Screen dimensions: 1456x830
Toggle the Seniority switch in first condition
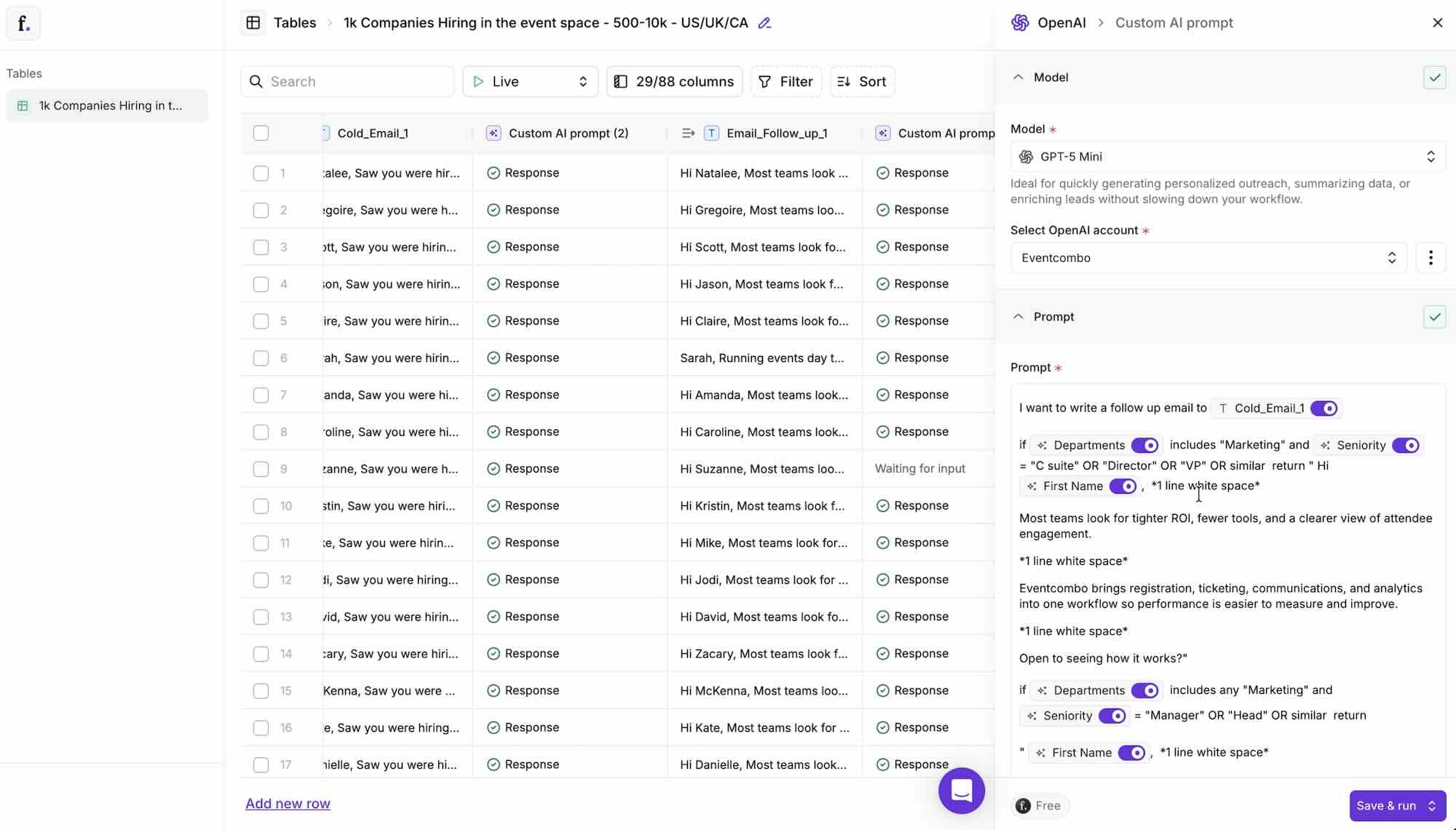(1405, 446)
